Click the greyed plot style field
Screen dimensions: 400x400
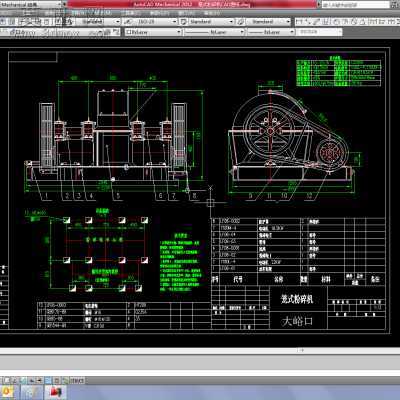point(319,32)
